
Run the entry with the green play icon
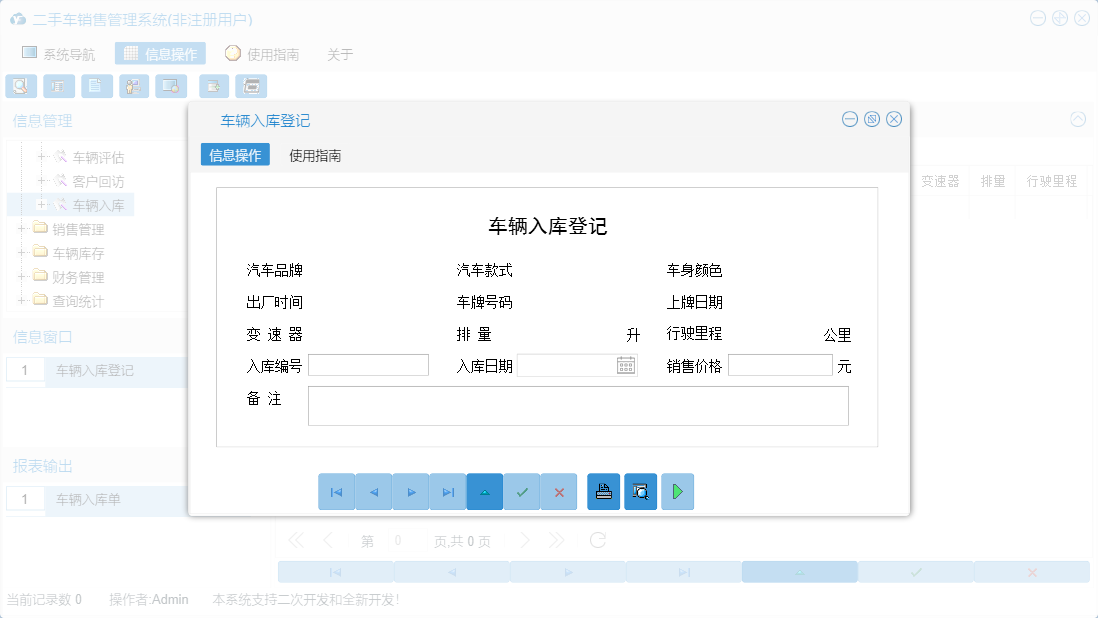[x=677, y=491]
